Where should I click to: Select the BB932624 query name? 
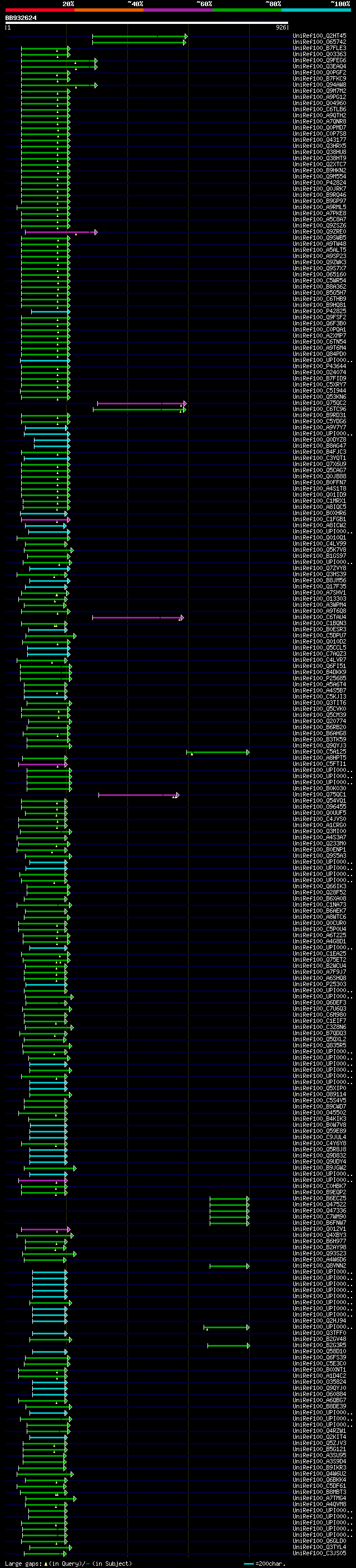(21, 18)
